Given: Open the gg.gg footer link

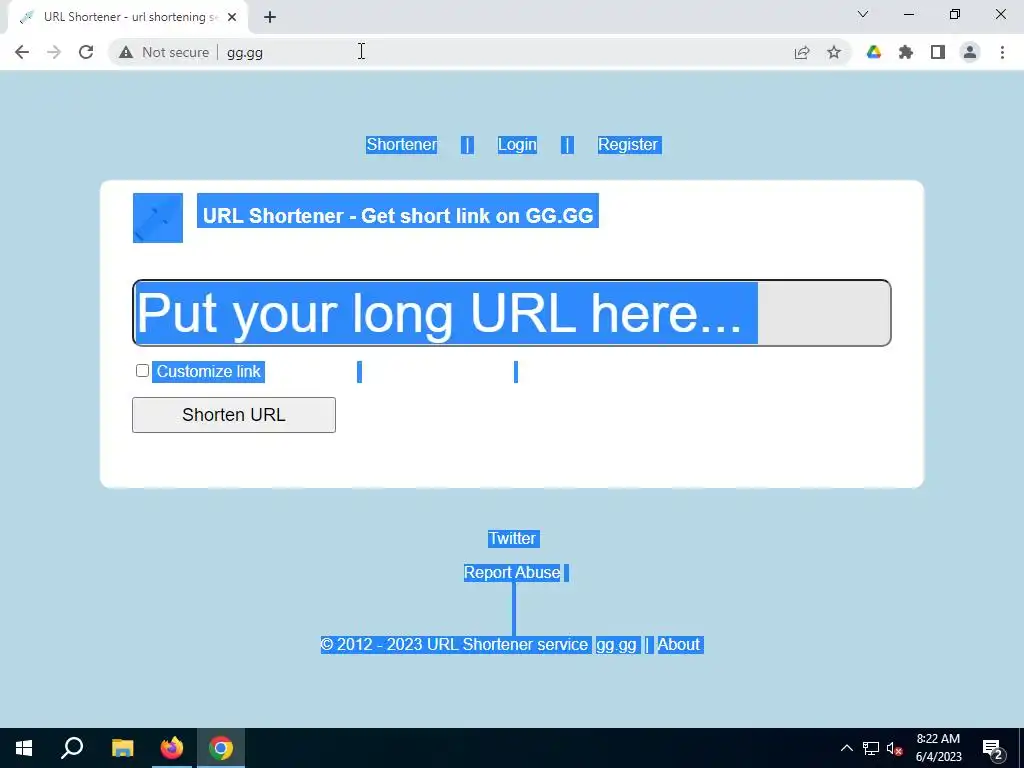Looking at the screenshot, I should coord(616,645).
